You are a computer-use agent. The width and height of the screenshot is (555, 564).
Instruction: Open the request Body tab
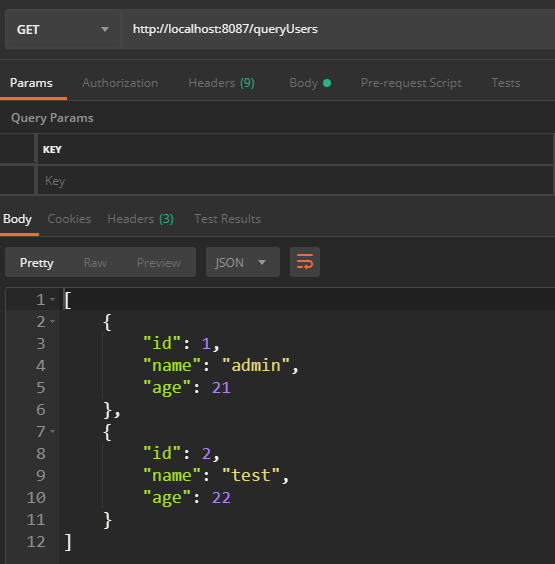tap(310, 83)
